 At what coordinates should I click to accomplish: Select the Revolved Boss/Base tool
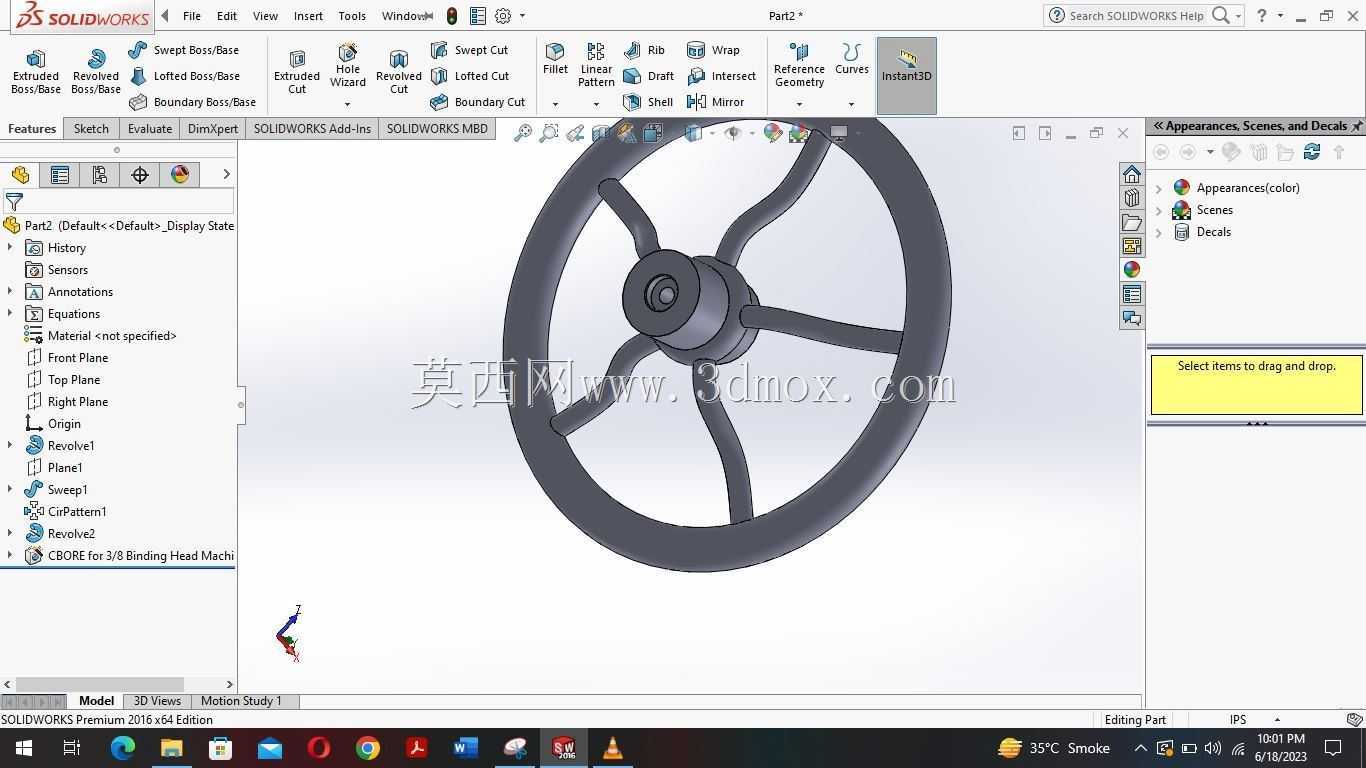tap(96, 72)
